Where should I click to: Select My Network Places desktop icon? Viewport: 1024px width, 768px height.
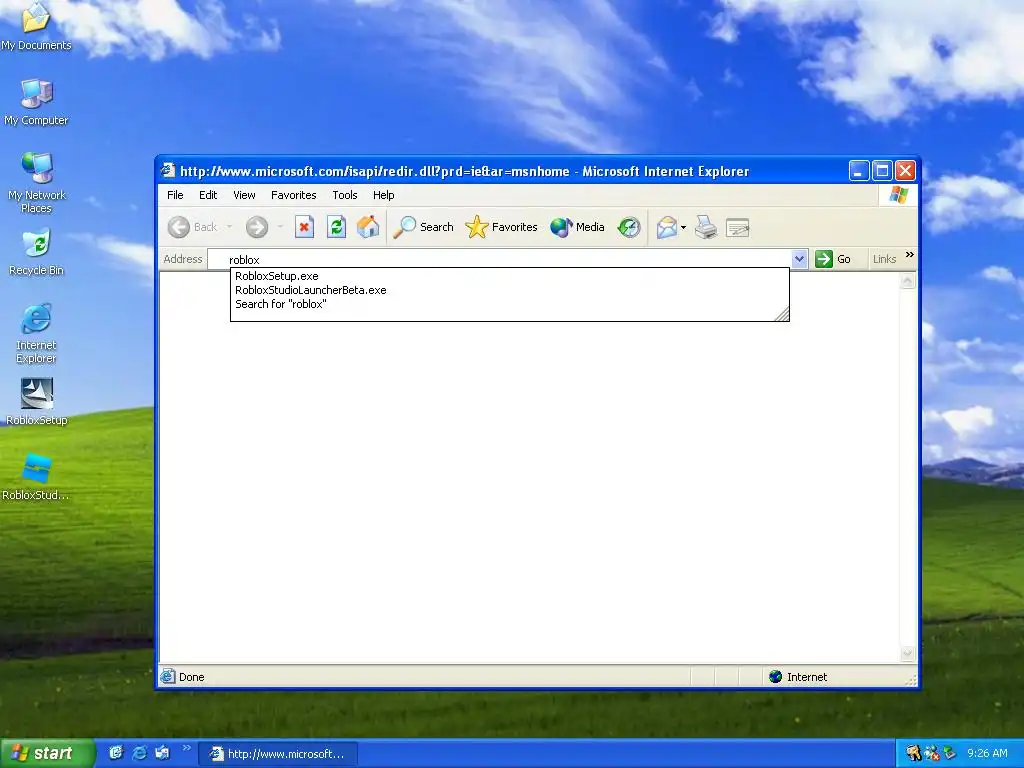[37, 183]
